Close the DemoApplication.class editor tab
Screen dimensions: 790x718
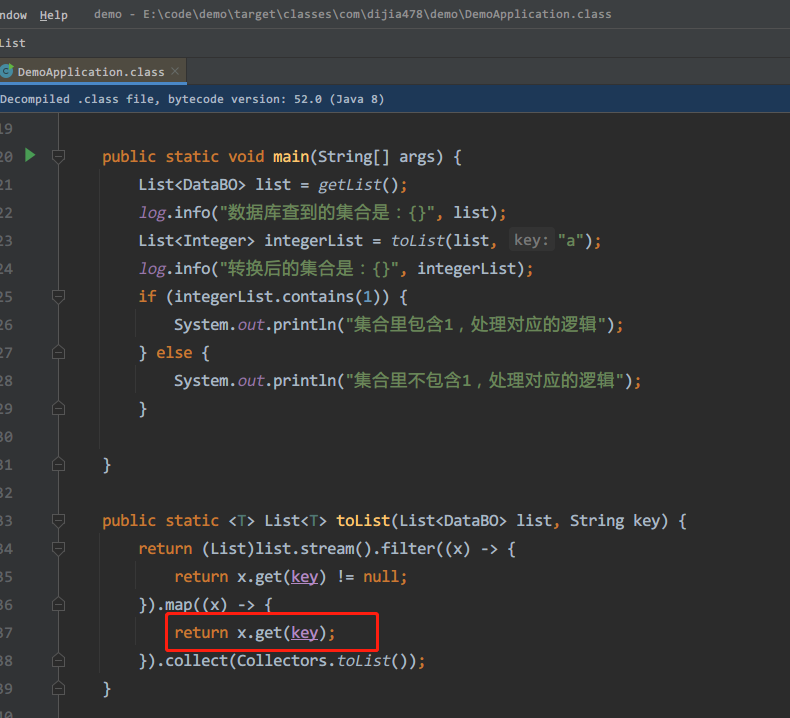coord(177,72)
